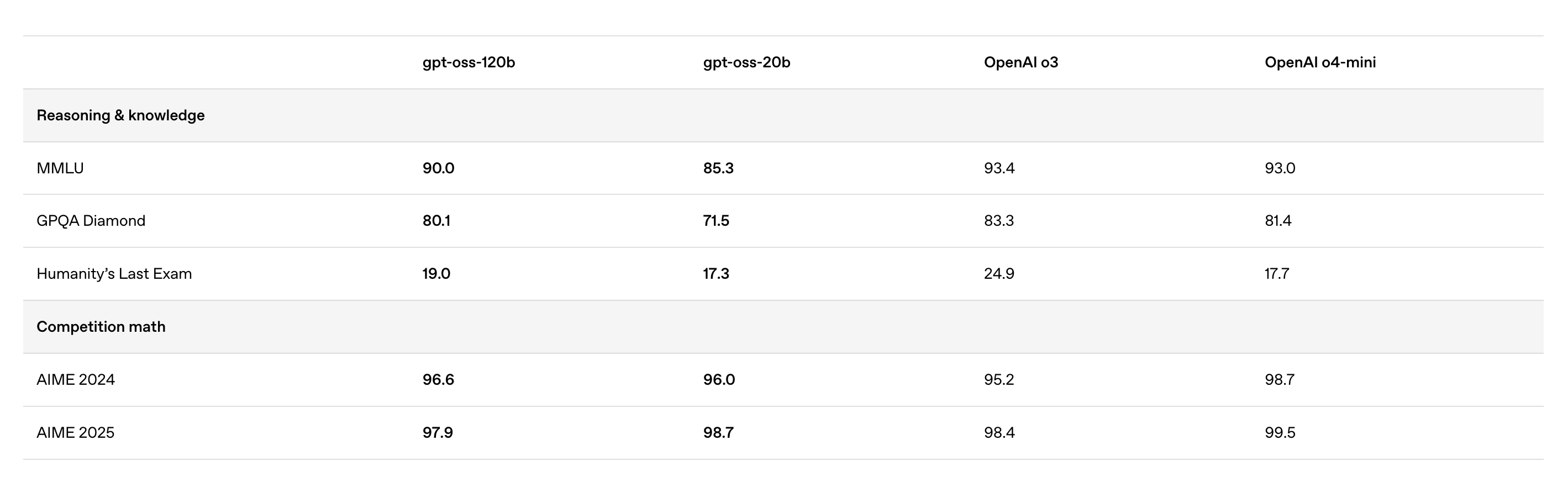The image size is (1568, 488).
Task: Click the OpenAI o3 column header
Action: point(1021,63)
